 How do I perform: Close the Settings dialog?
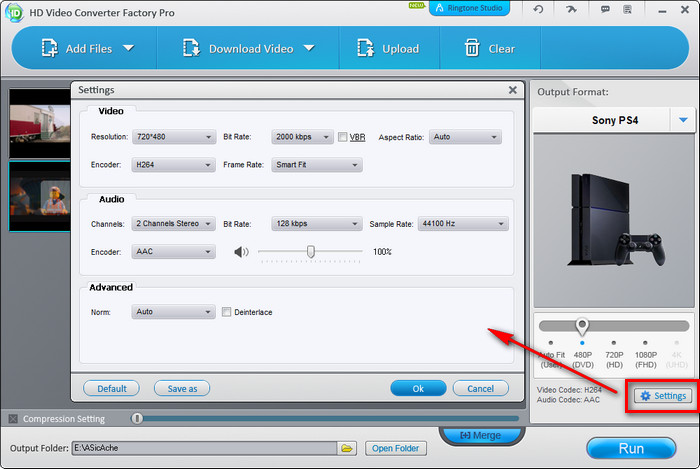point(512,90)
